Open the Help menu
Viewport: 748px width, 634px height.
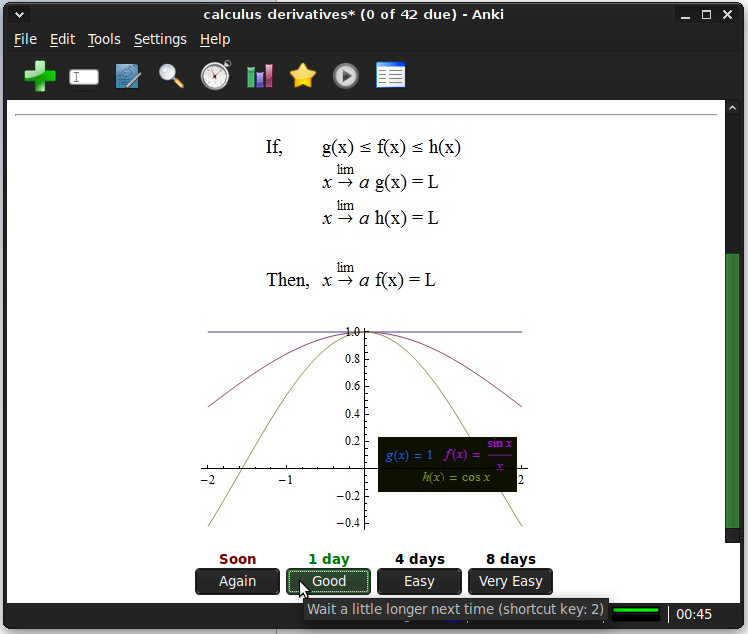pyautogui.click(x=215, y=39)
